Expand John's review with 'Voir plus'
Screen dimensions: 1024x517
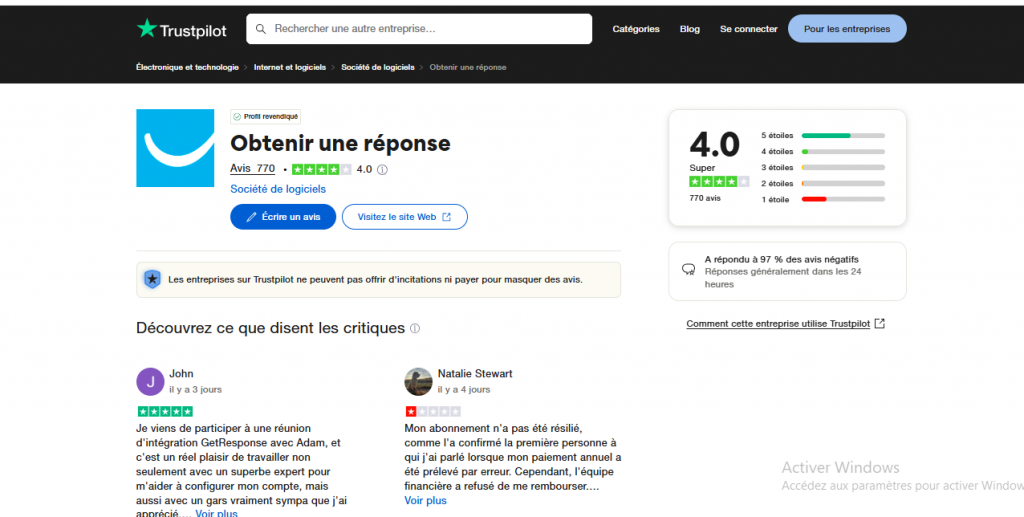216,513
